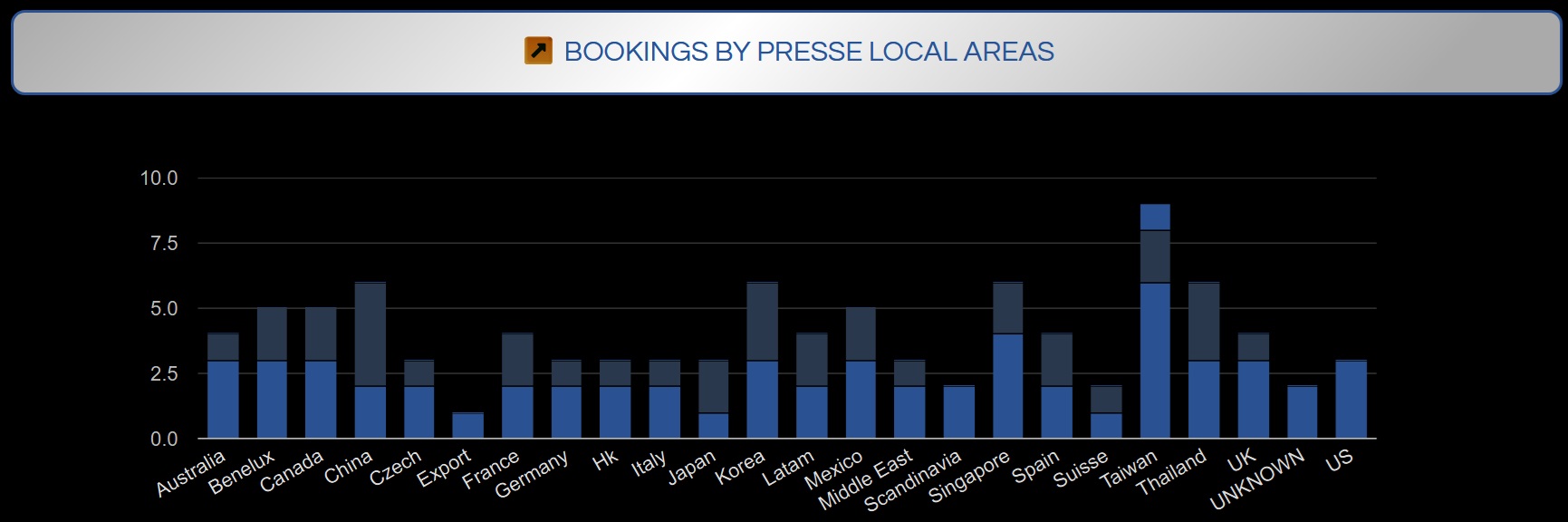Select the Export bar in chart

pyautogui.click(x=467, y=426)
